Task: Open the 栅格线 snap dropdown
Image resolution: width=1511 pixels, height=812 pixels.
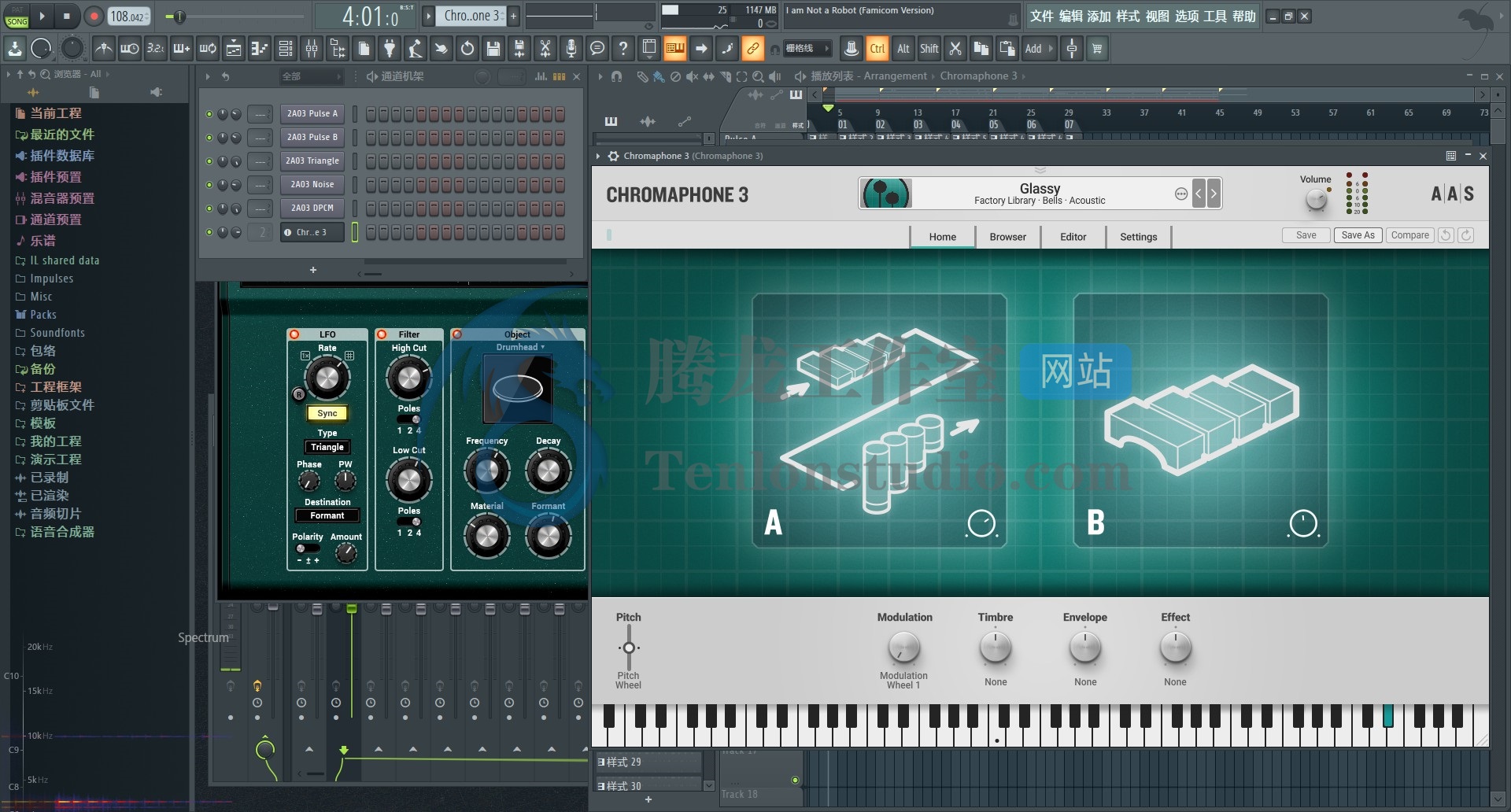Action: tap(807, 49)
